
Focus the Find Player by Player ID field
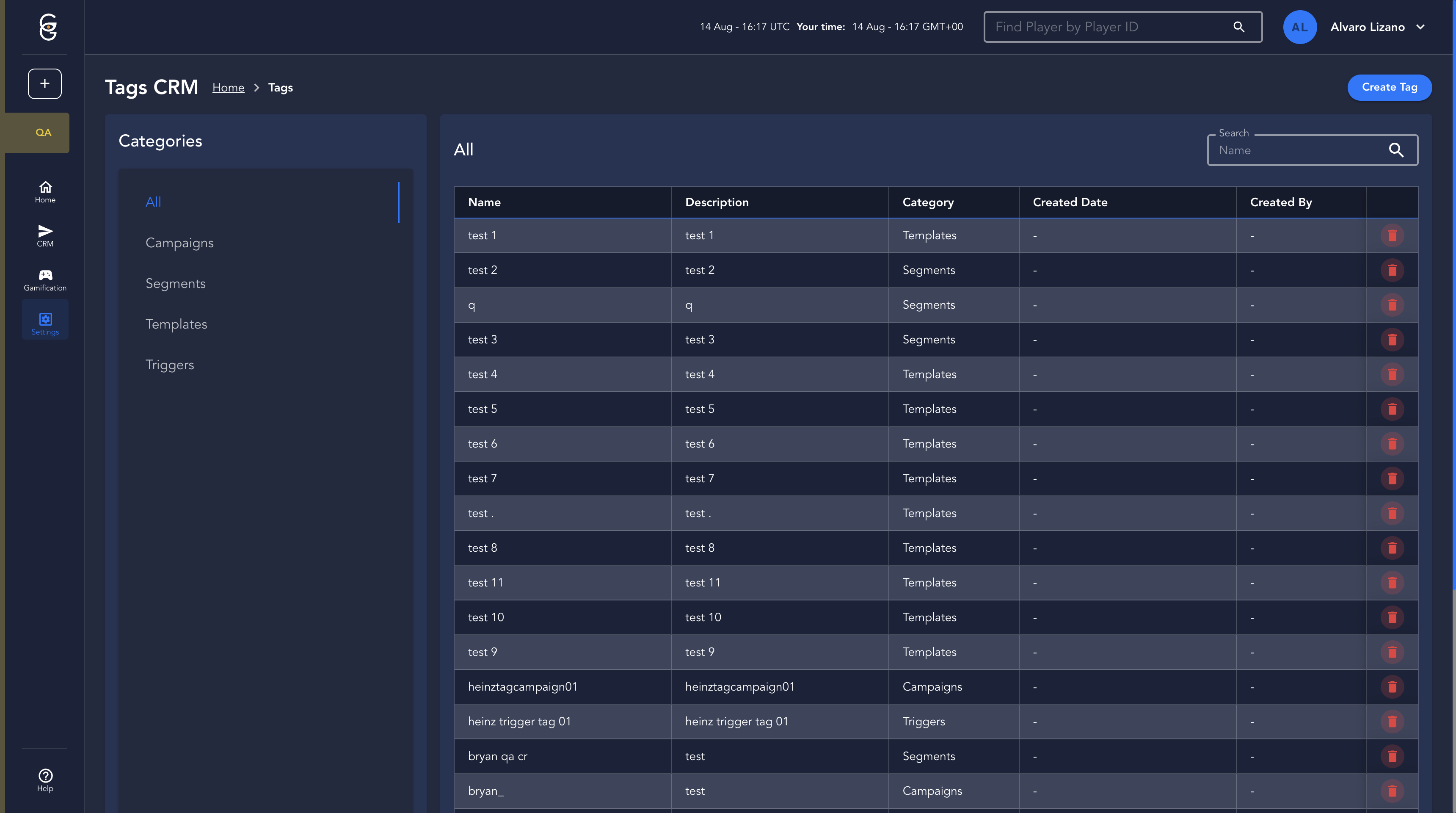pyautogui.click(x=1108, y=27)
